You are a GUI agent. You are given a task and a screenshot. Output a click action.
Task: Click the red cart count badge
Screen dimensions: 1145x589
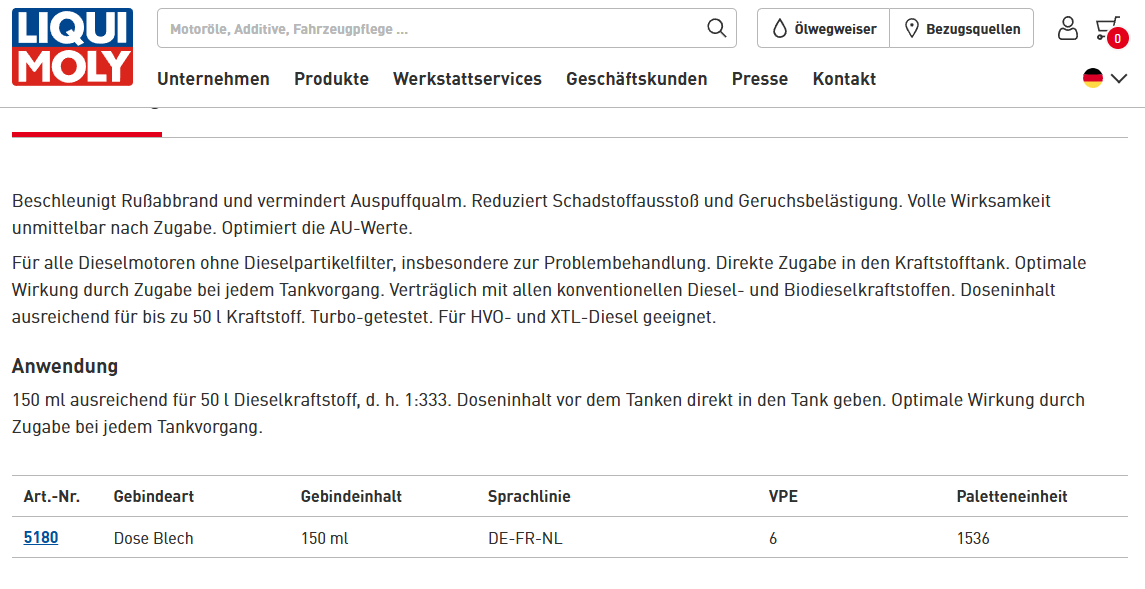[1117, 39]
